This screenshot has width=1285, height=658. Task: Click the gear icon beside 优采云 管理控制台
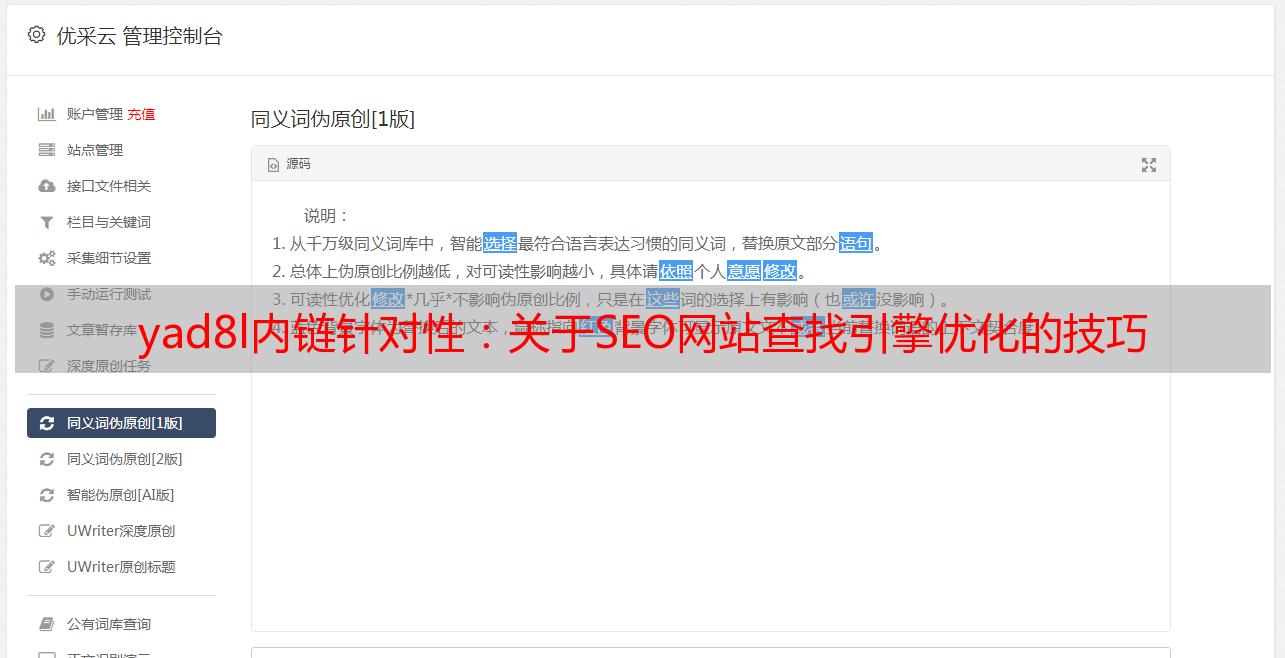pos(37,35)
